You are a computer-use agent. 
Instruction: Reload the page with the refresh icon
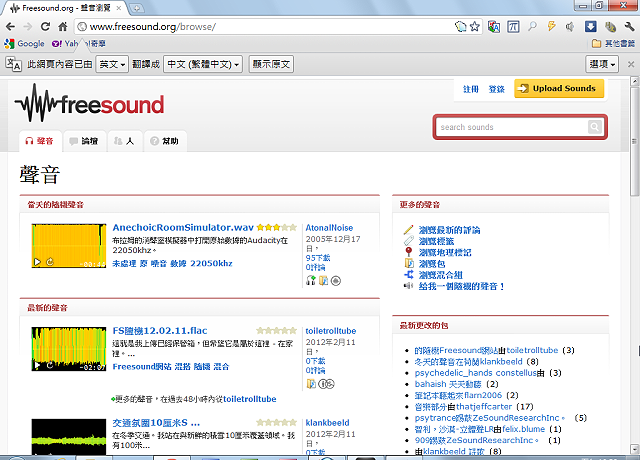pyautogui.click(x=45, y=27)
